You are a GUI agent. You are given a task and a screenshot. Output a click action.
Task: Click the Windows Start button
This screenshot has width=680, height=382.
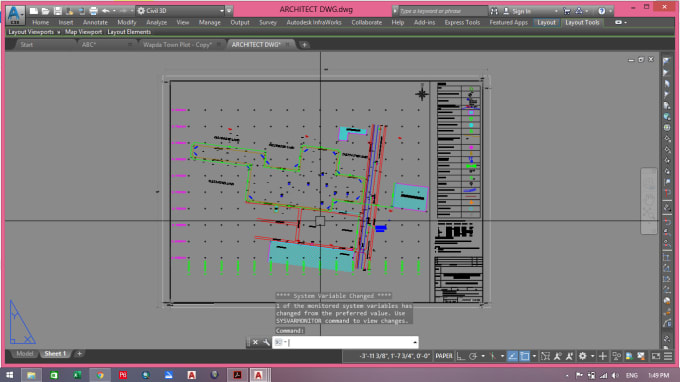[9, 375]
